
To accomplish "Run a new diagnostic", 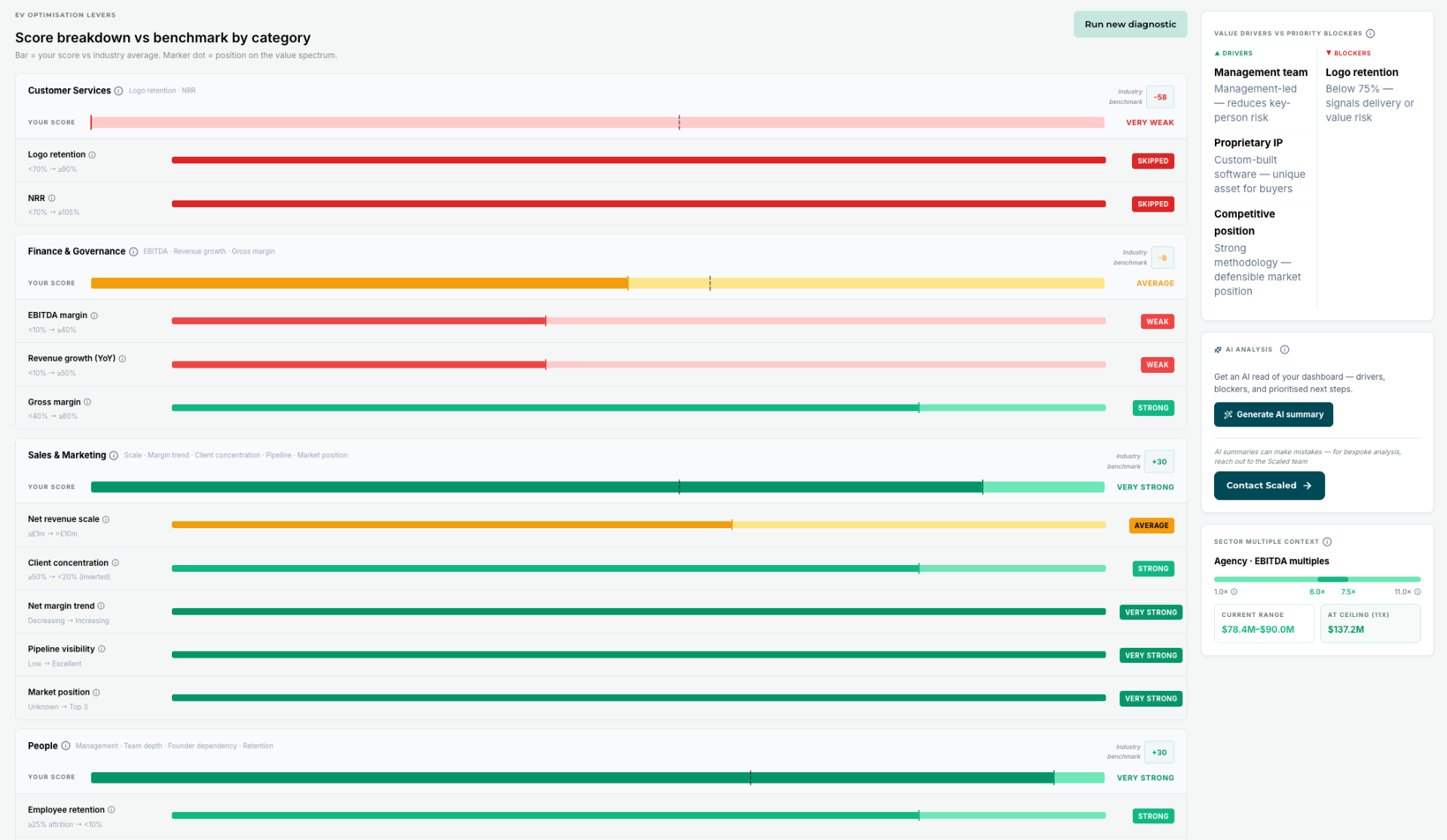I will tap(1130, 24).
